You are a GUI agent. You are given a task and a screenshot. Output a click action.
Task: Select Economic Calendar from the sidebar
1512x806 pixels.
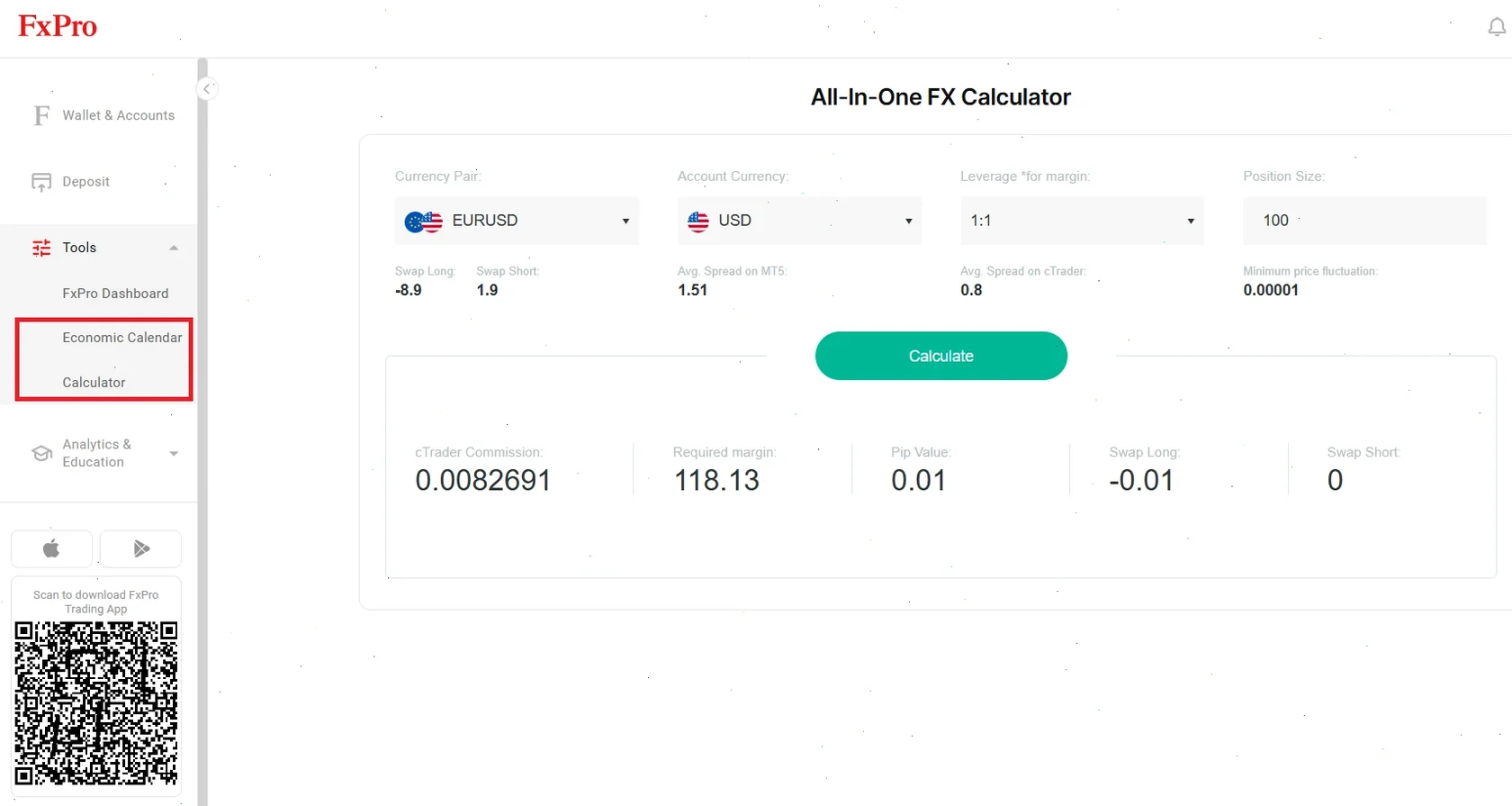click(x=121, y=337)
